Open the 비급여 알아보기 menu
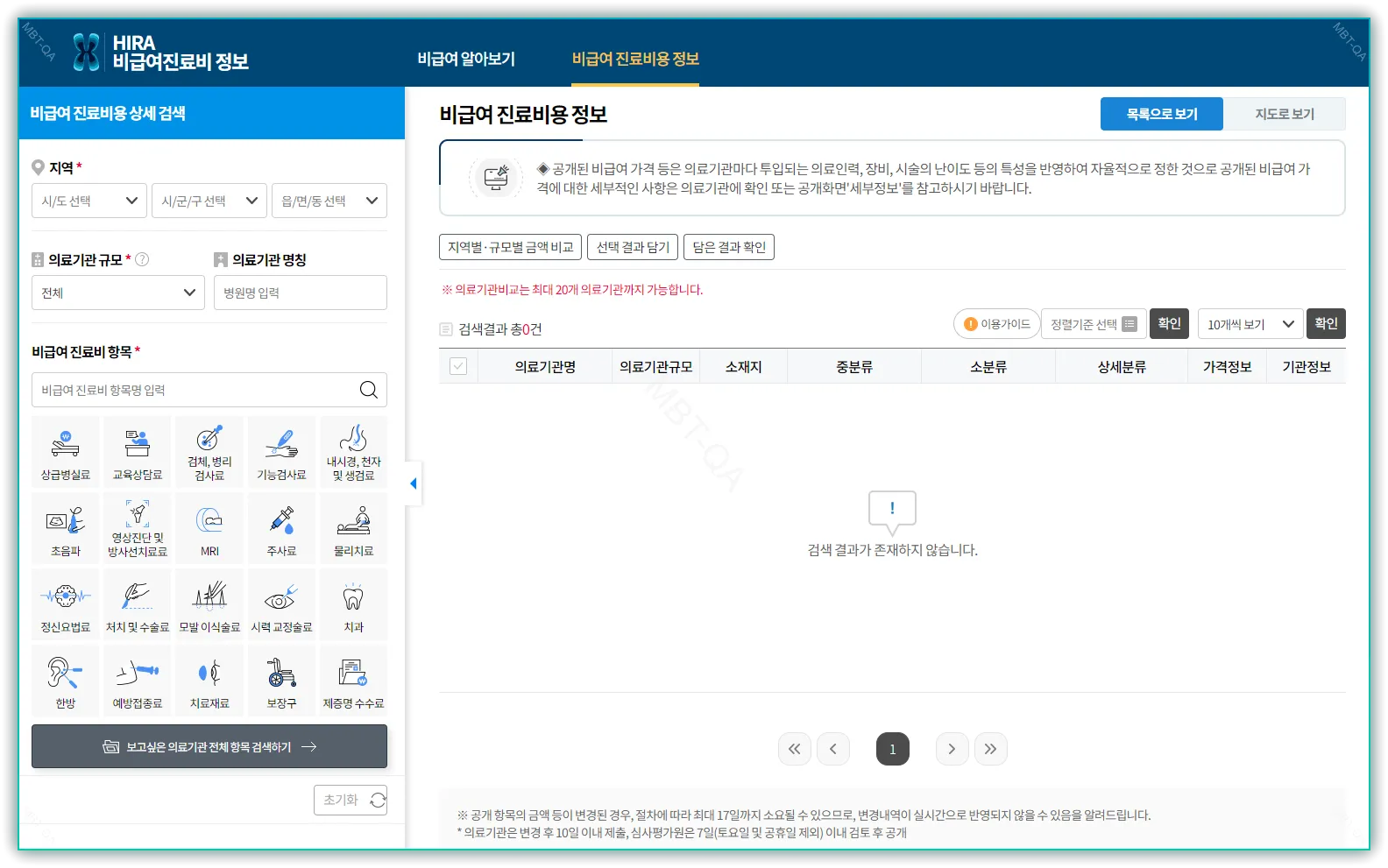 (x=466, y=59)
